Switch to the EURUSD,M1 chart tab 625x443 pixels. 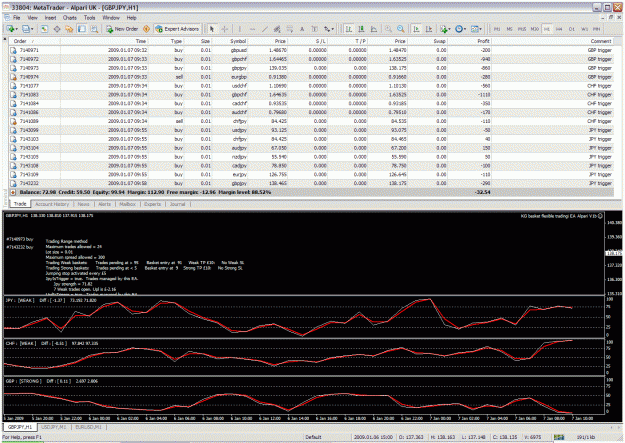pyautogui.click(x=88, y=427)
